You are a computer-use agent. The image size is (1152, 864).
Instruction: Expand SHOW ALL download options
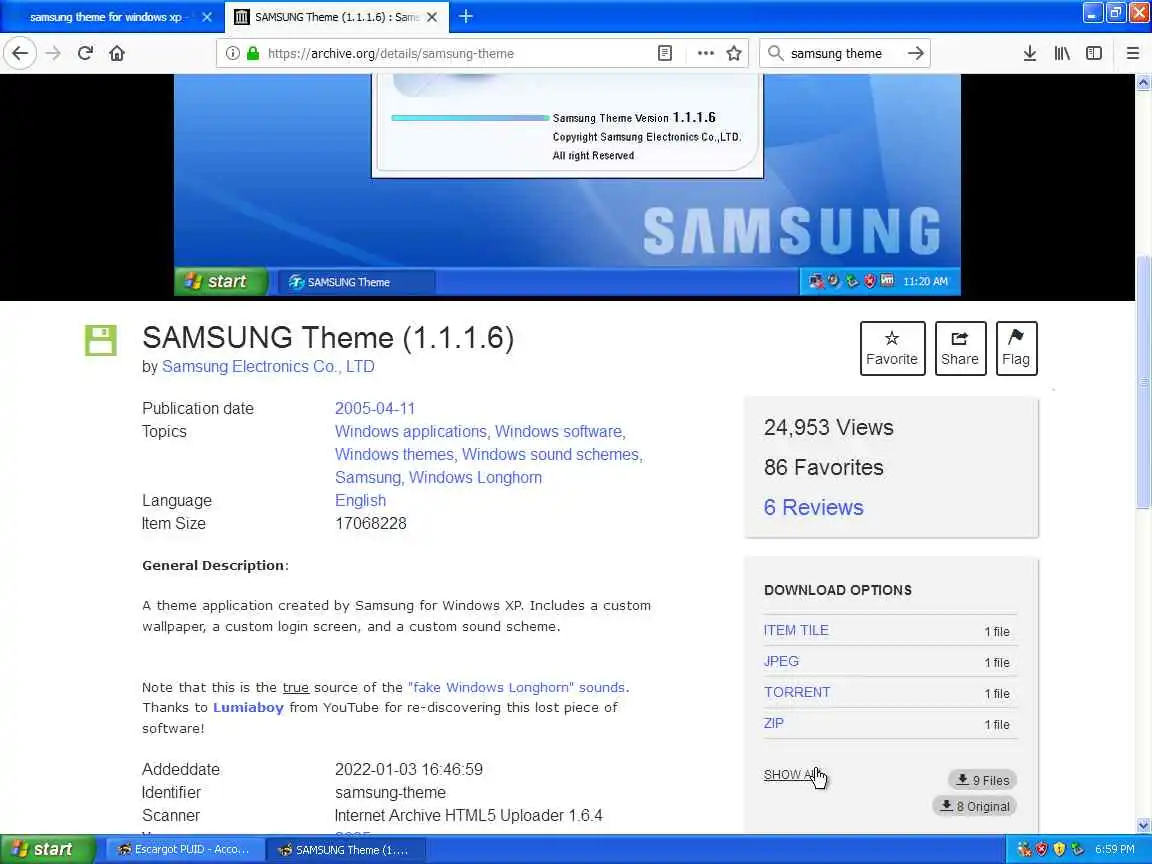[792, 774]
